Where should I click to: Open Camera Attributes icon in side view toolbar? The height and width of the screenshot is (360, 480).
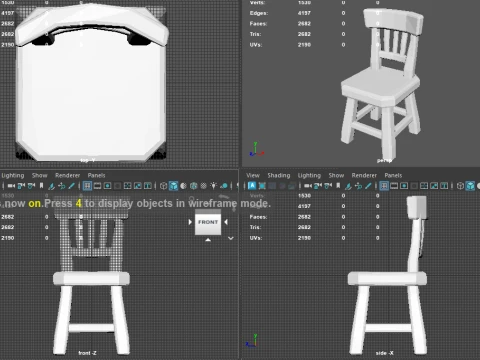(x=328, y=186)
